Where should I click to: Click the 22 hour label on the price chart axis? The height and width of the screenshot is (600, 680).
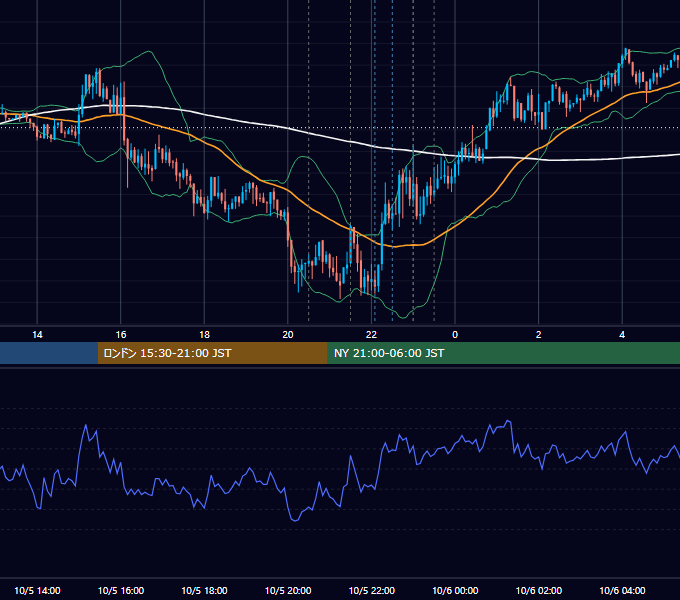tap(372, 335)
